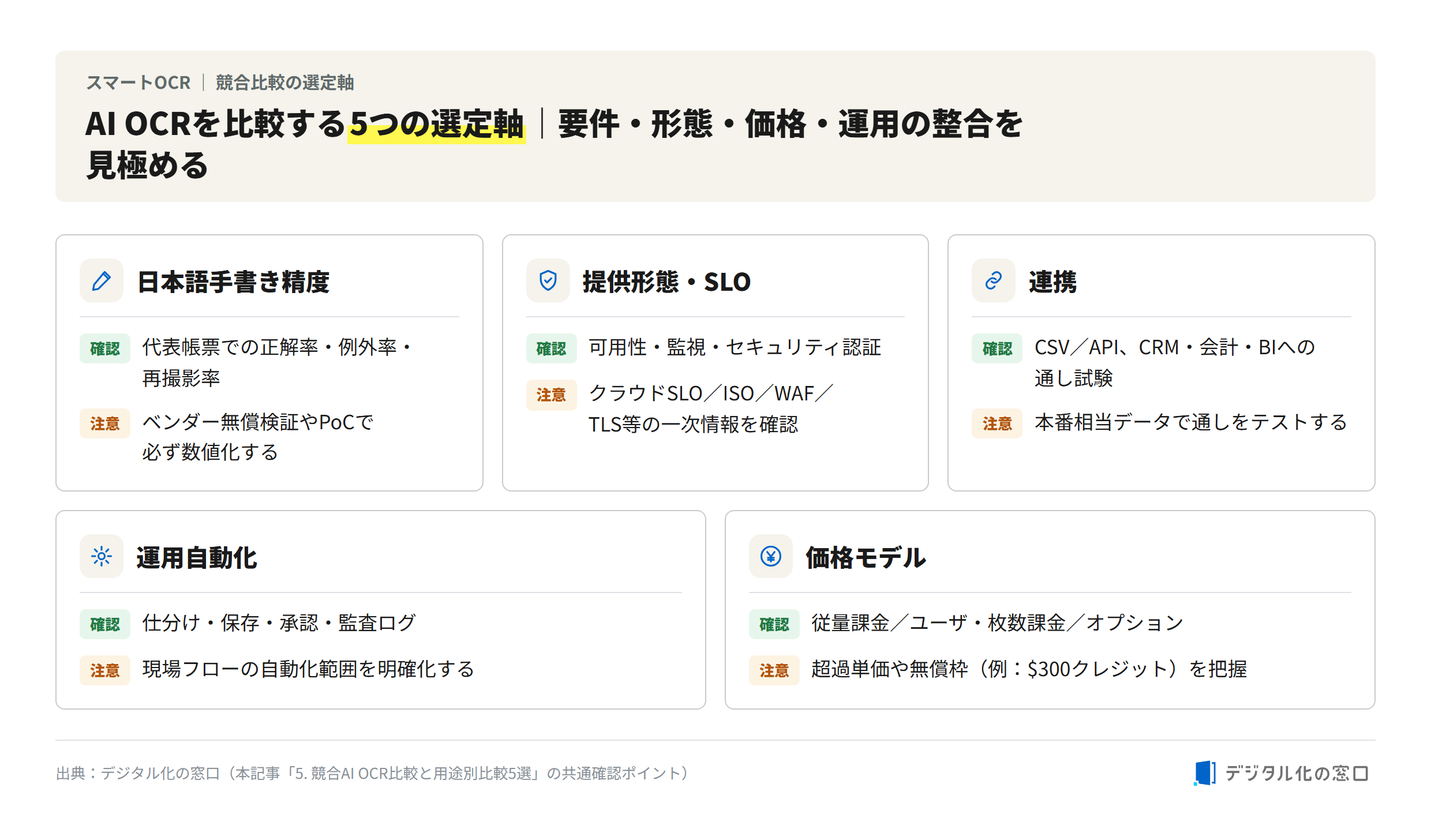The width and height of the screenshot is (1431, 840).
Task: Click the pencil icon beside 日本語手書き精度
Action: tap(102, 281)
